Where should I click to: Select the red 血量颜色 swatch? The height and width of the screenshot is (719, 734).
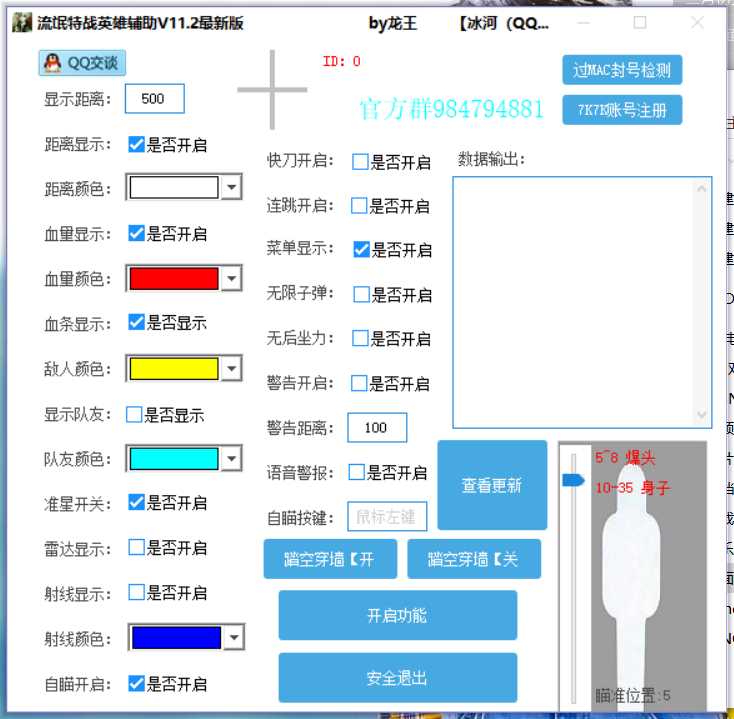(174, 279)
